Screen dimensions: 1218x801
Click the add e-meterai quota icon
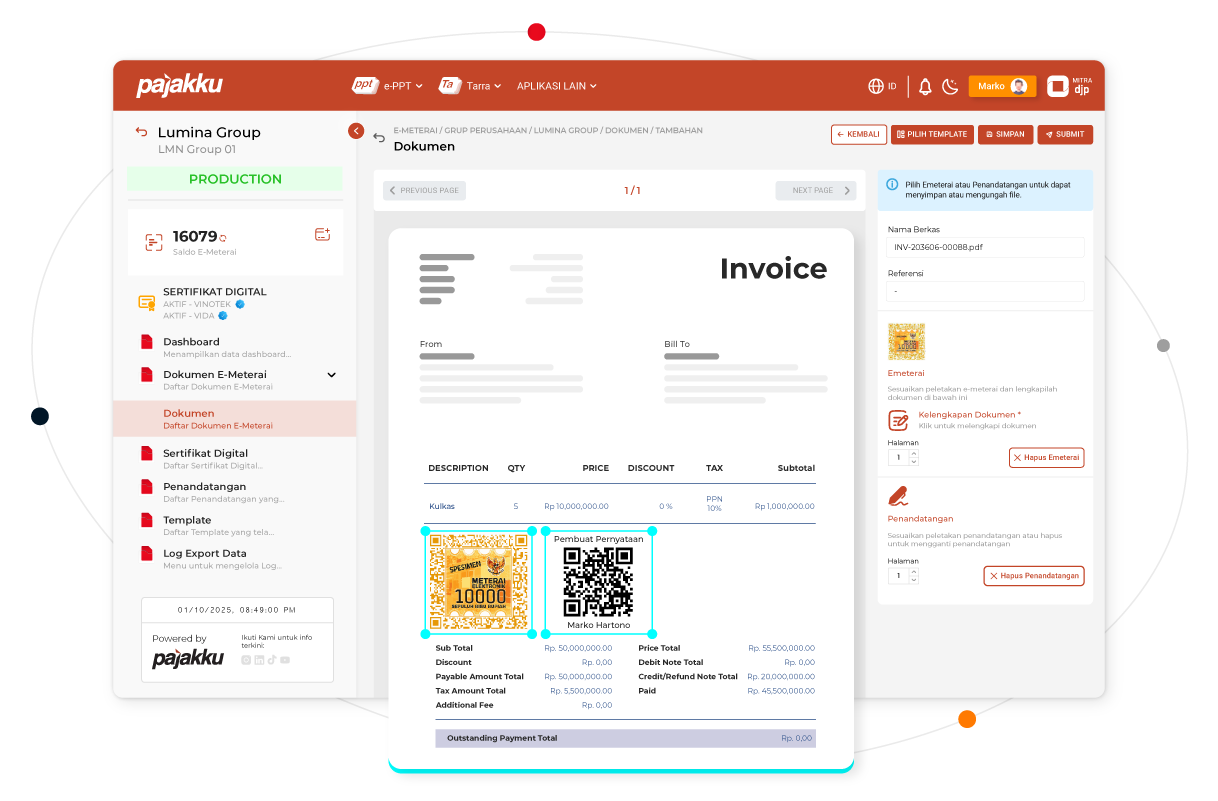coord(322,234)
